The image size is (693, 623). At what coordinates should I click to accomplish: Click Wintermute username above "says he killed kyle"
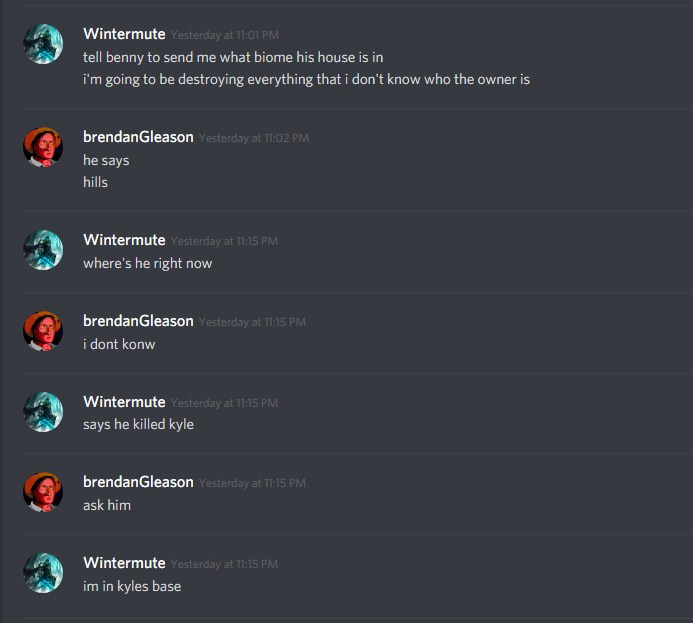click(124, 402)
